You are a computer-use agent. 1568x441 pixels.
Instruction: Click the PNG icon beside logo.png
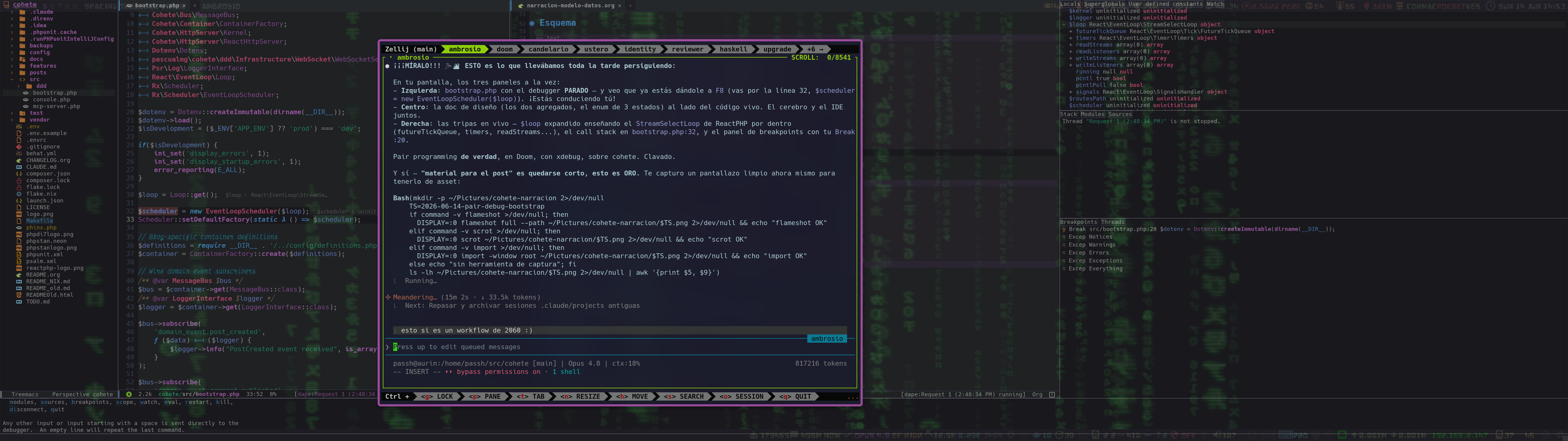[20, 214]
